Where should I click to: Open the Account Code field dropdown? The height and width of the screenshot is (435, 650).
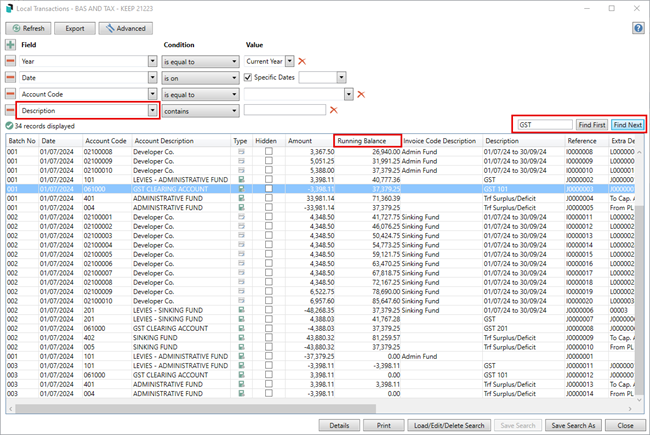(153, 94)
